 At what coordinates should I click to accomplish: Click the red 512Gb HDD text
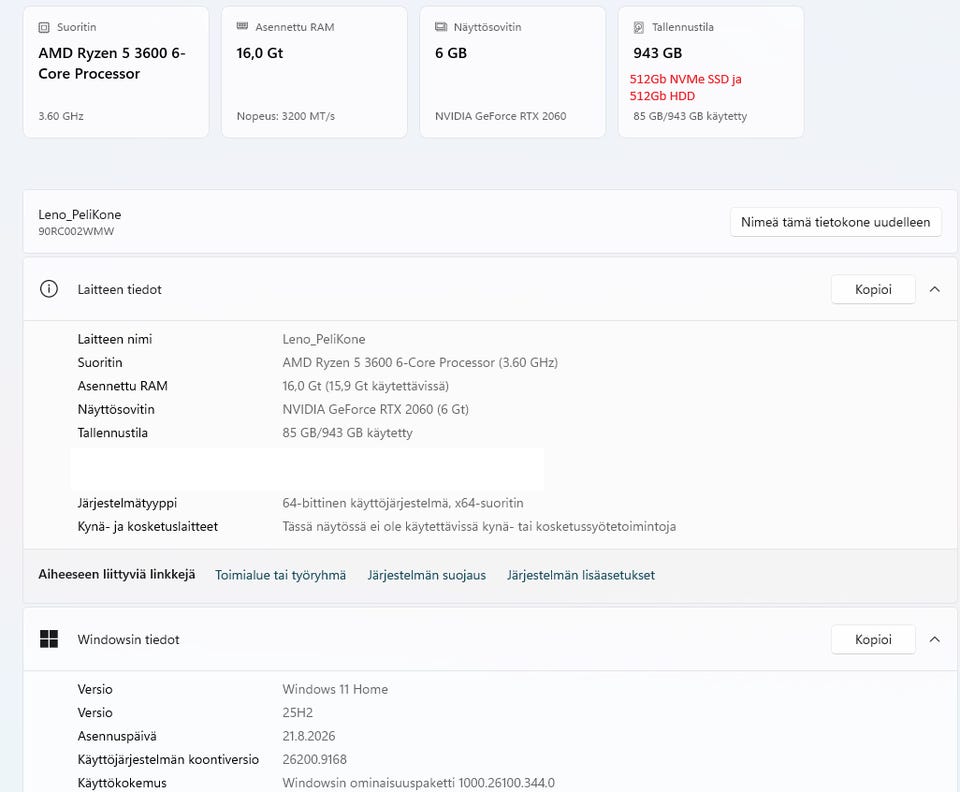(x=662, y=95)
